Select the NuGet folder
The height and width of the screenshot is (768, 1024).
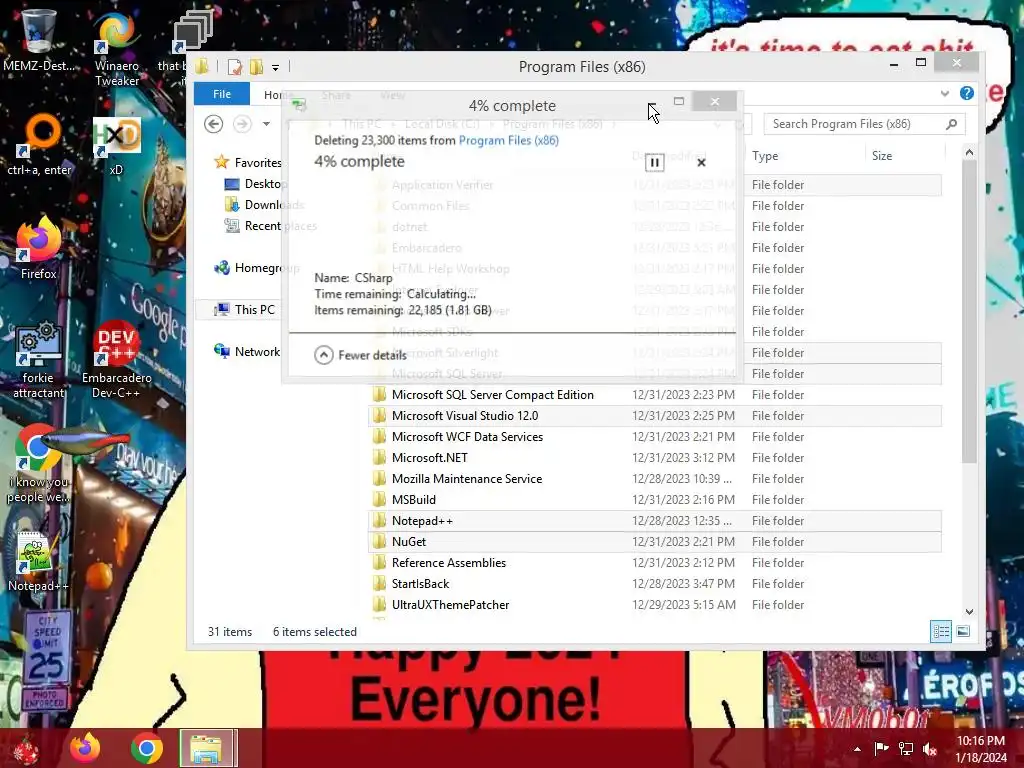[x=655, y=541]
